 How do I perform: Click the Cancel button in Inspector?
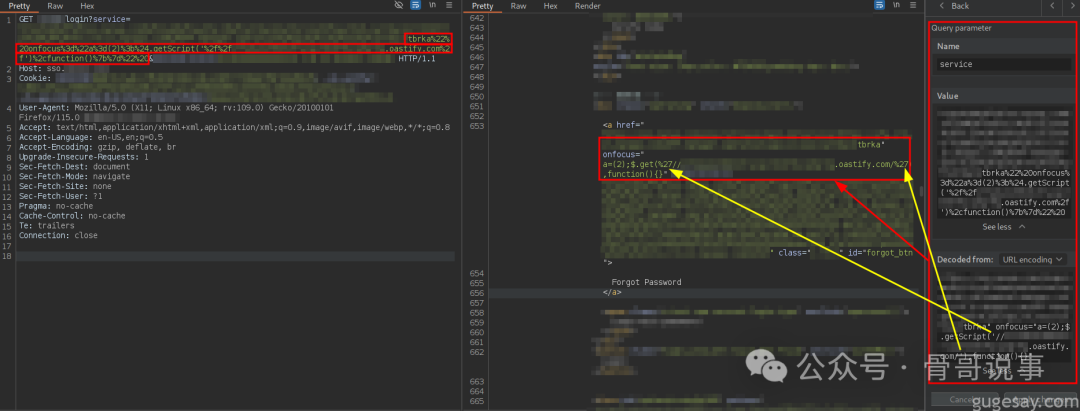964,399
